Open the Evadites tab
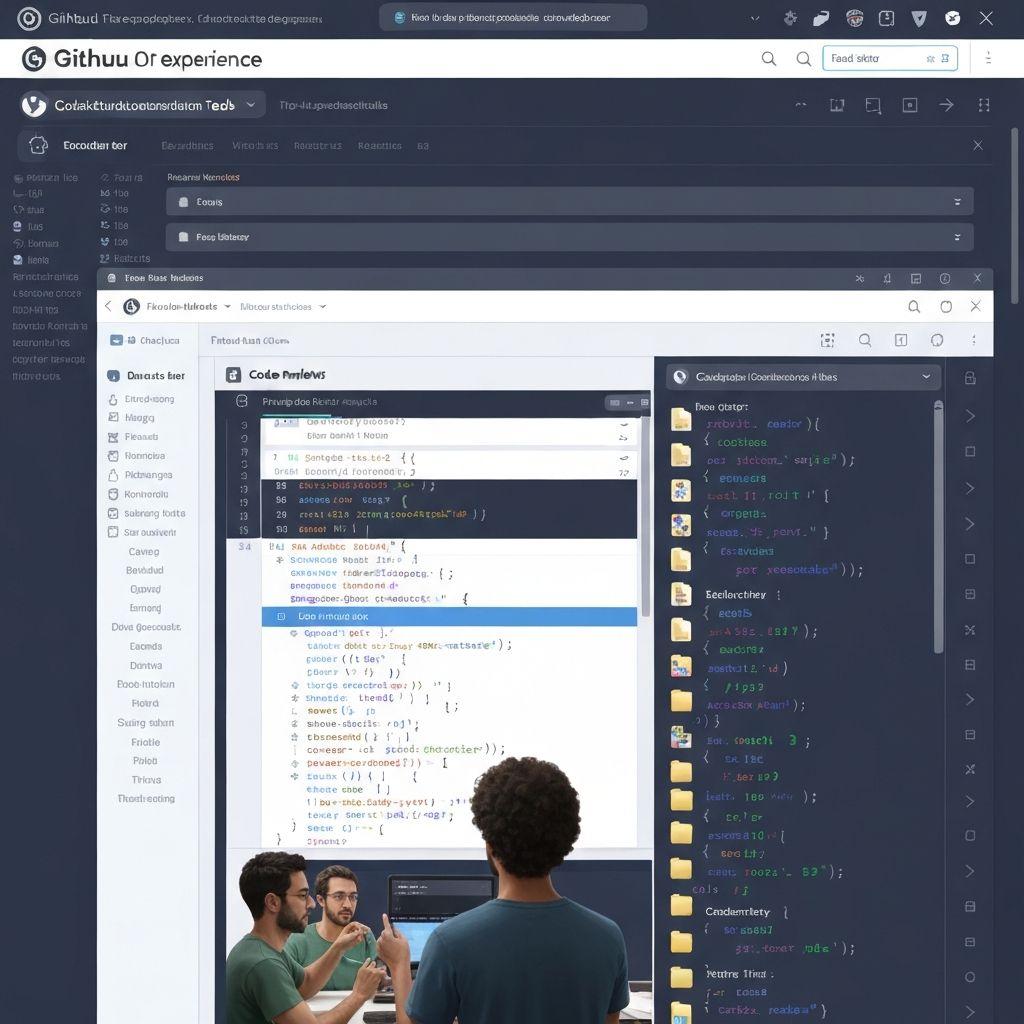The image size is (1024, 1024). [x=187, y=145]
